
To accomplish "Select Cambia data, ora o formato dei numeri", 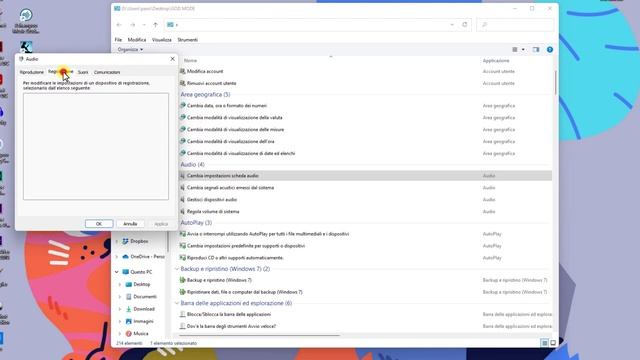I will (227, 106).
